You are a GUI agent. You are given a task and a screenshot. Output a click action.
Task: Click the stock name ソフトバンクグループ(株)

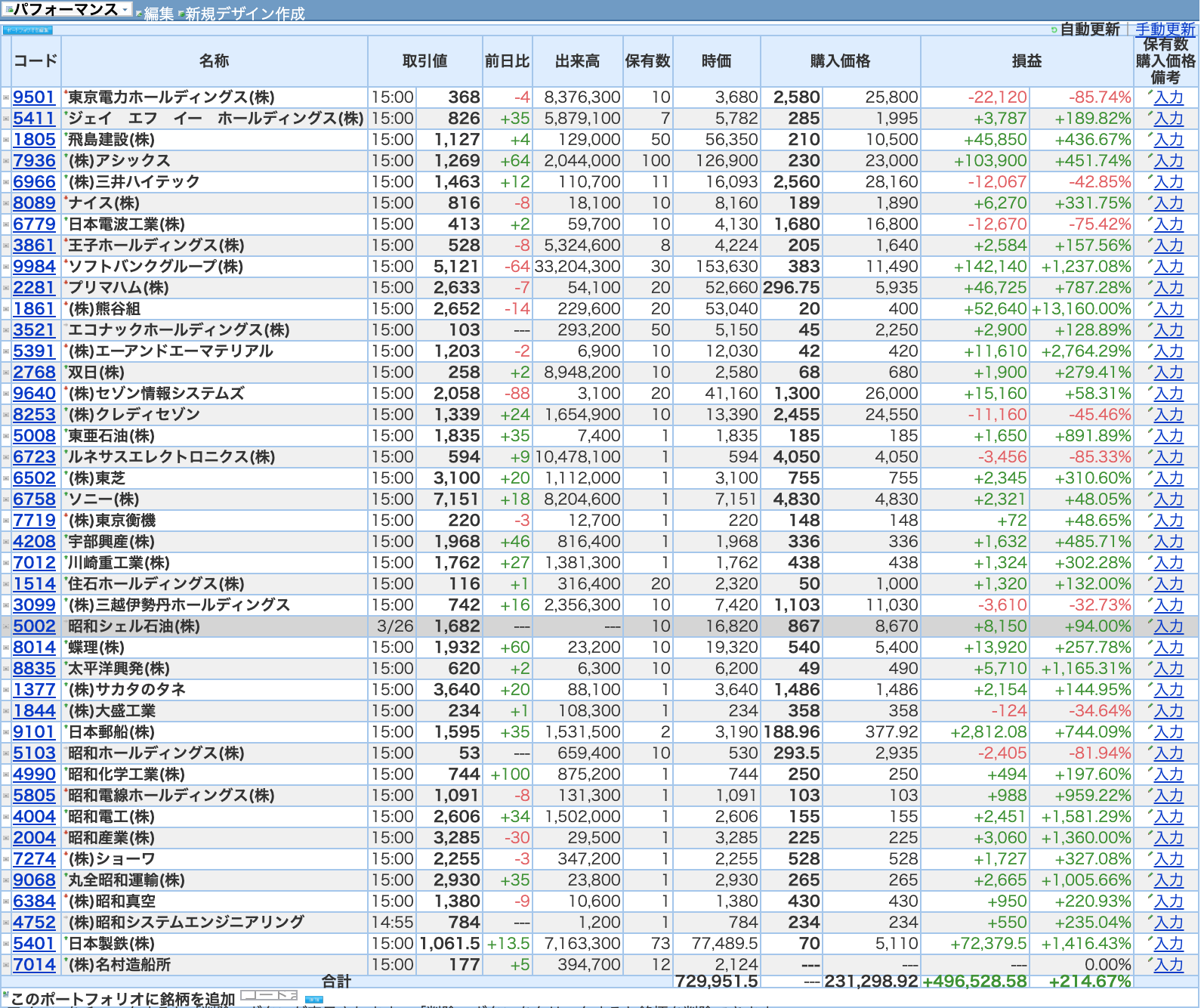[156, 267]
